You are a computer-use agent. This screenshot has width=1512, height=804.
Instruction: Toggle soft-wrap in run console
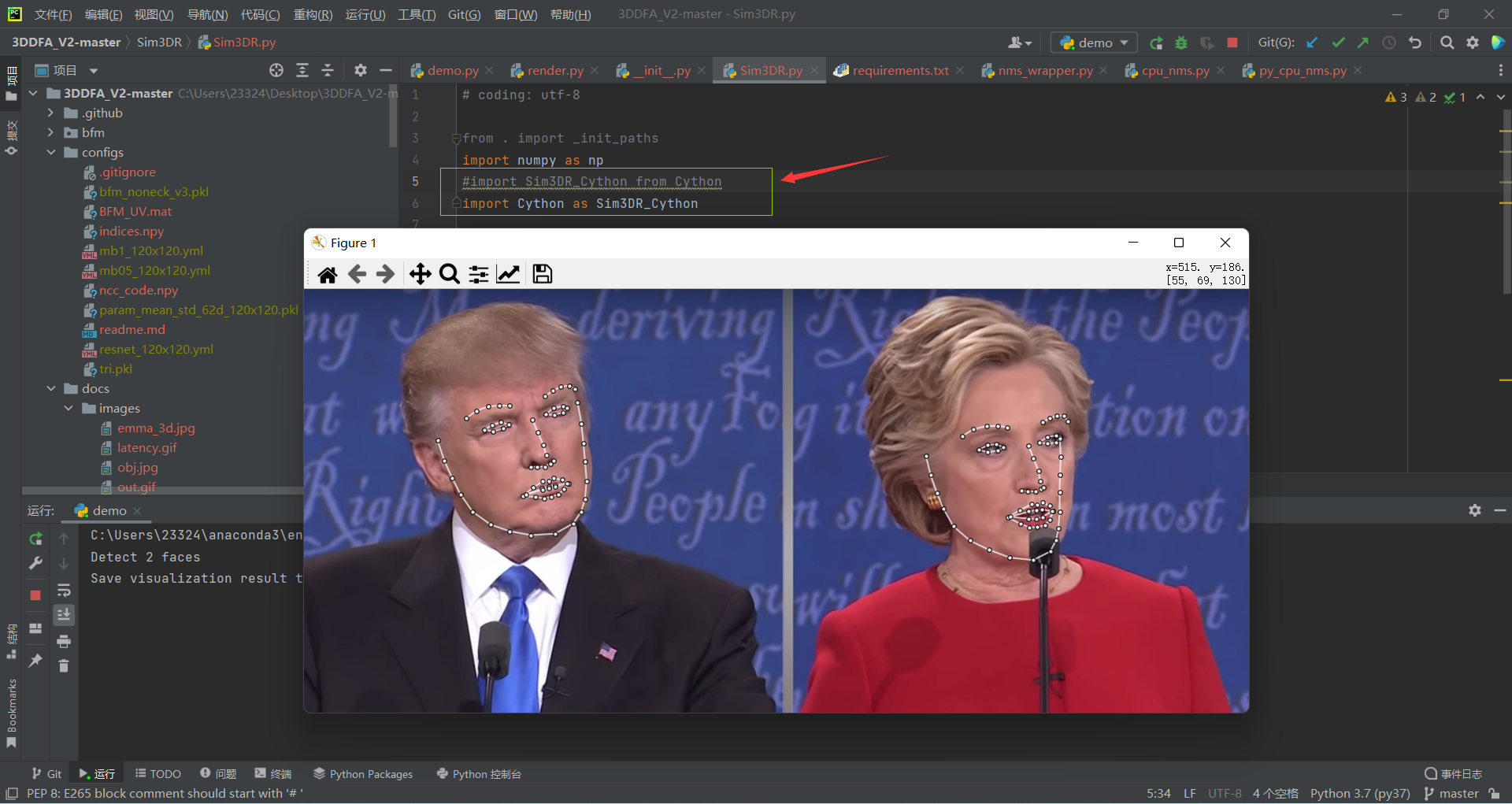[64, 590]
